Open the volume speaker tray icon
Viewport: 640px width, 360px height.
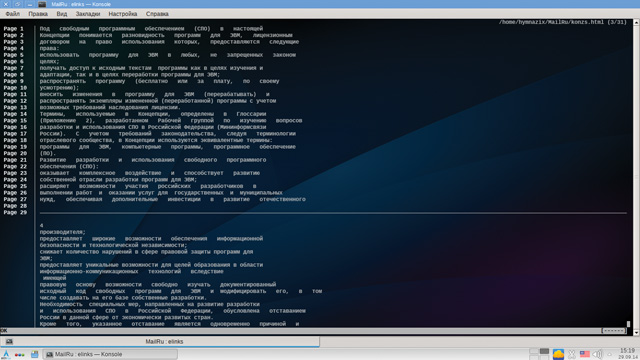pyautogui.click(x=598, y=354)
